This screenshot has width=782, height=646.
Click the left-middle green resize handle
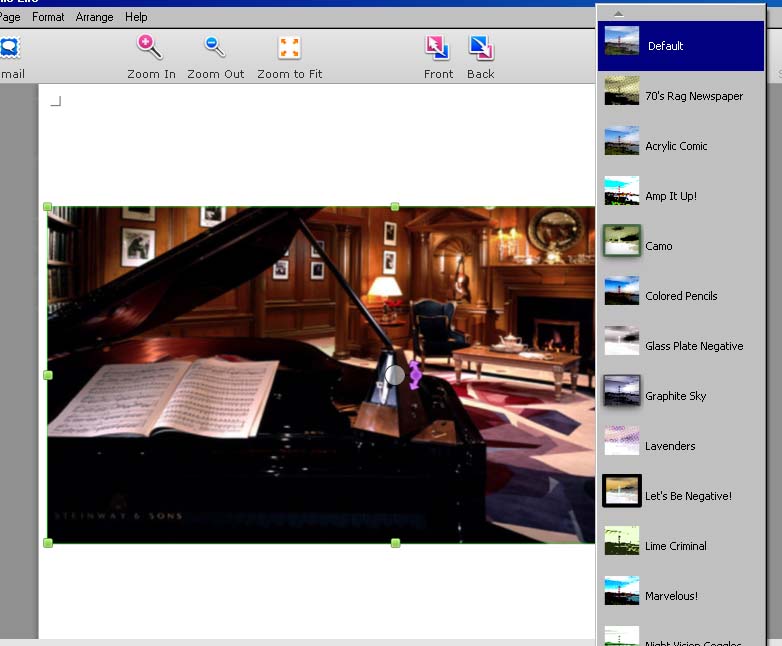coord(48,375)
